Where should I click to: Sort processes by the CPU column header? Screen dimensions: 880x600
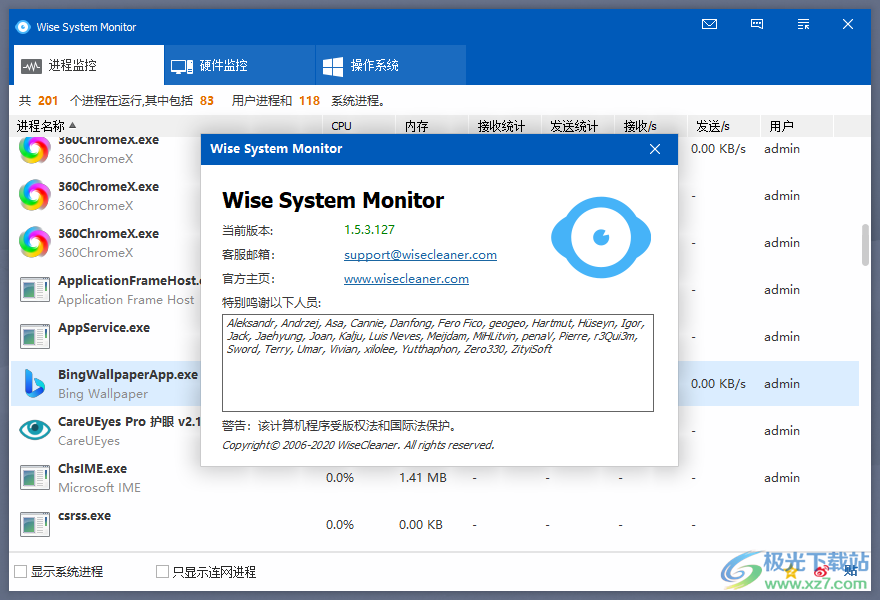click(x=341, y=126)
